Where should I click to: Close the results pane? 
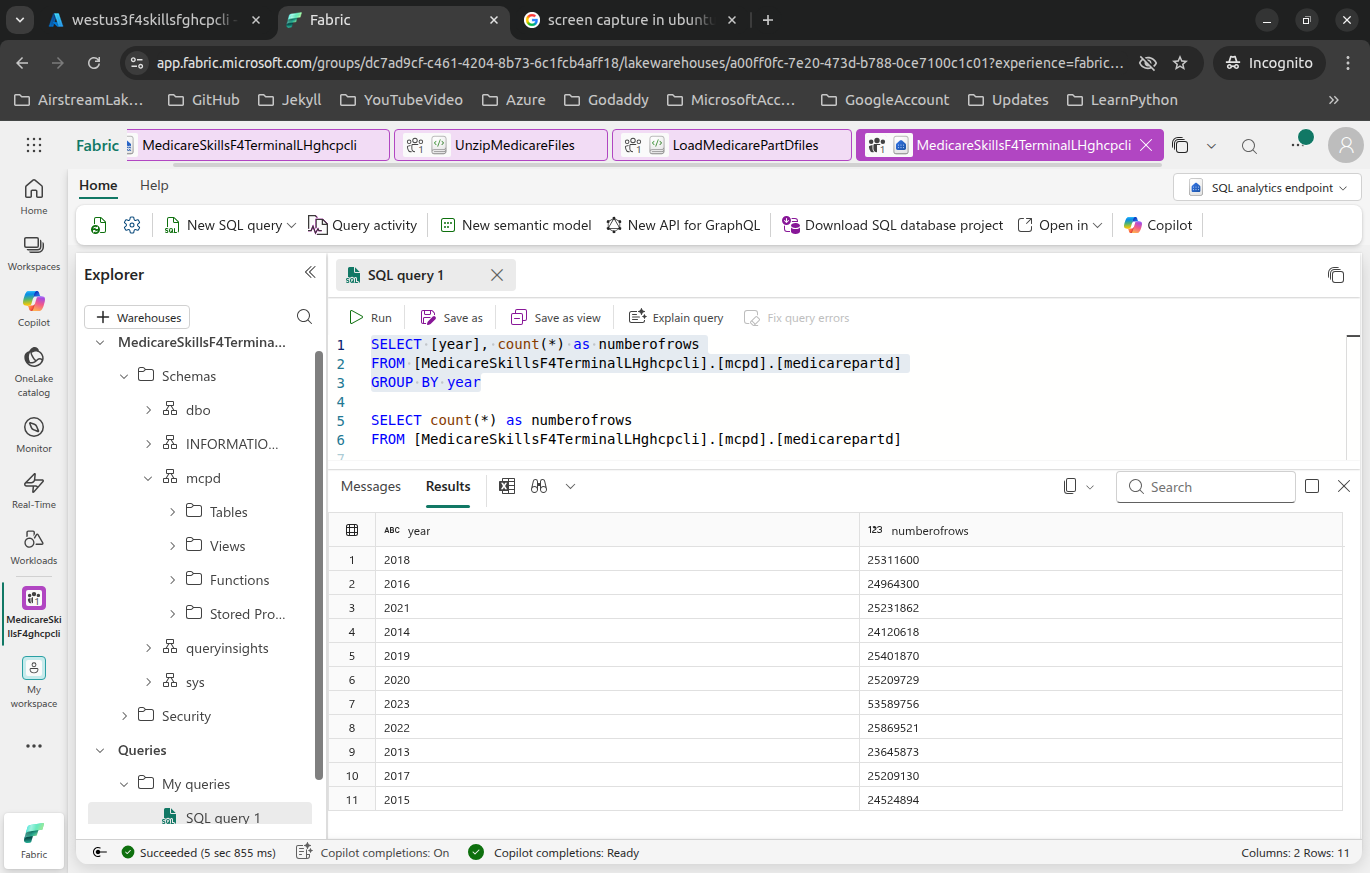1344,486
